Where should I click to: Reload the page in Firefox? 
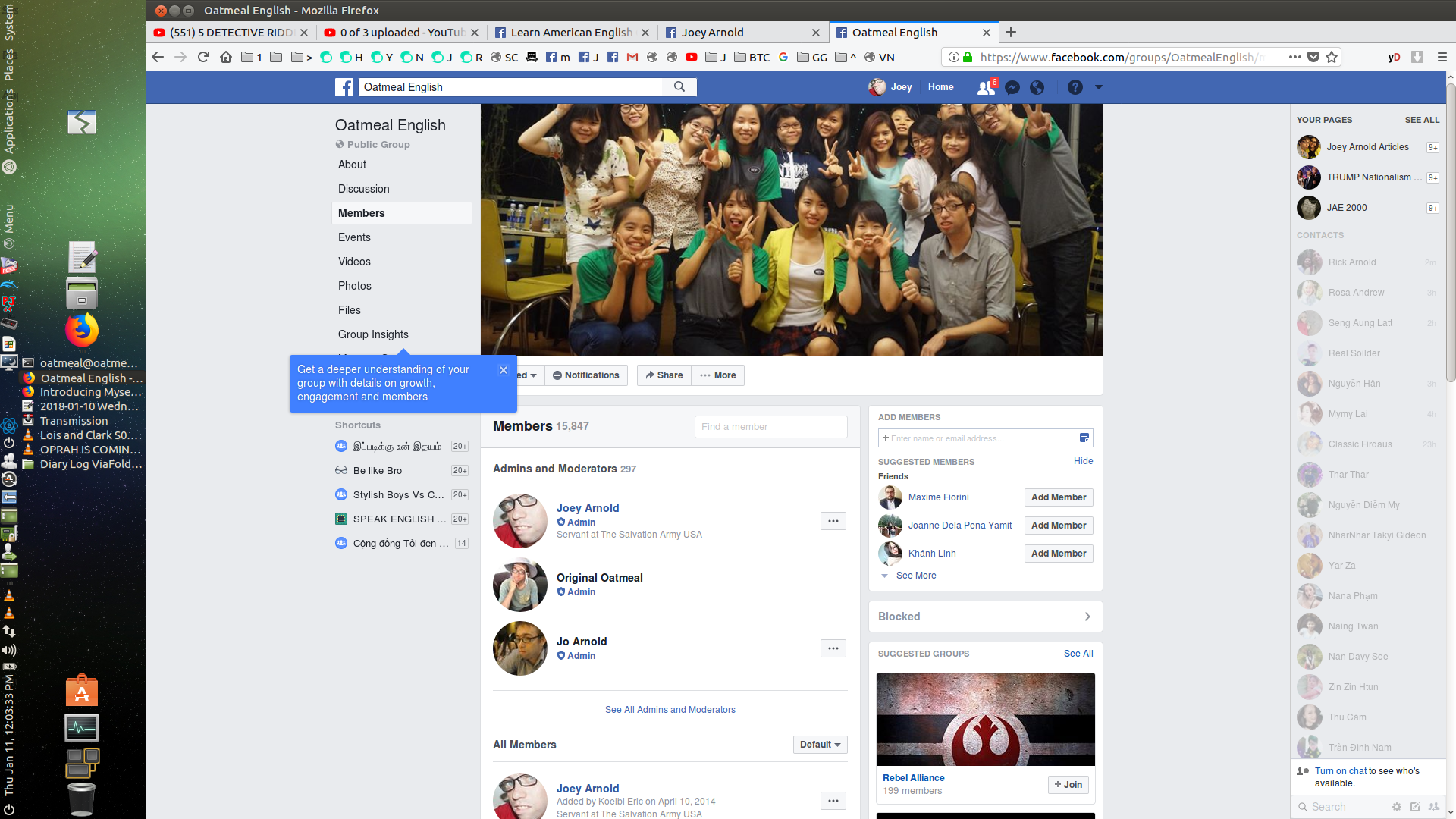tap(203, 57)
